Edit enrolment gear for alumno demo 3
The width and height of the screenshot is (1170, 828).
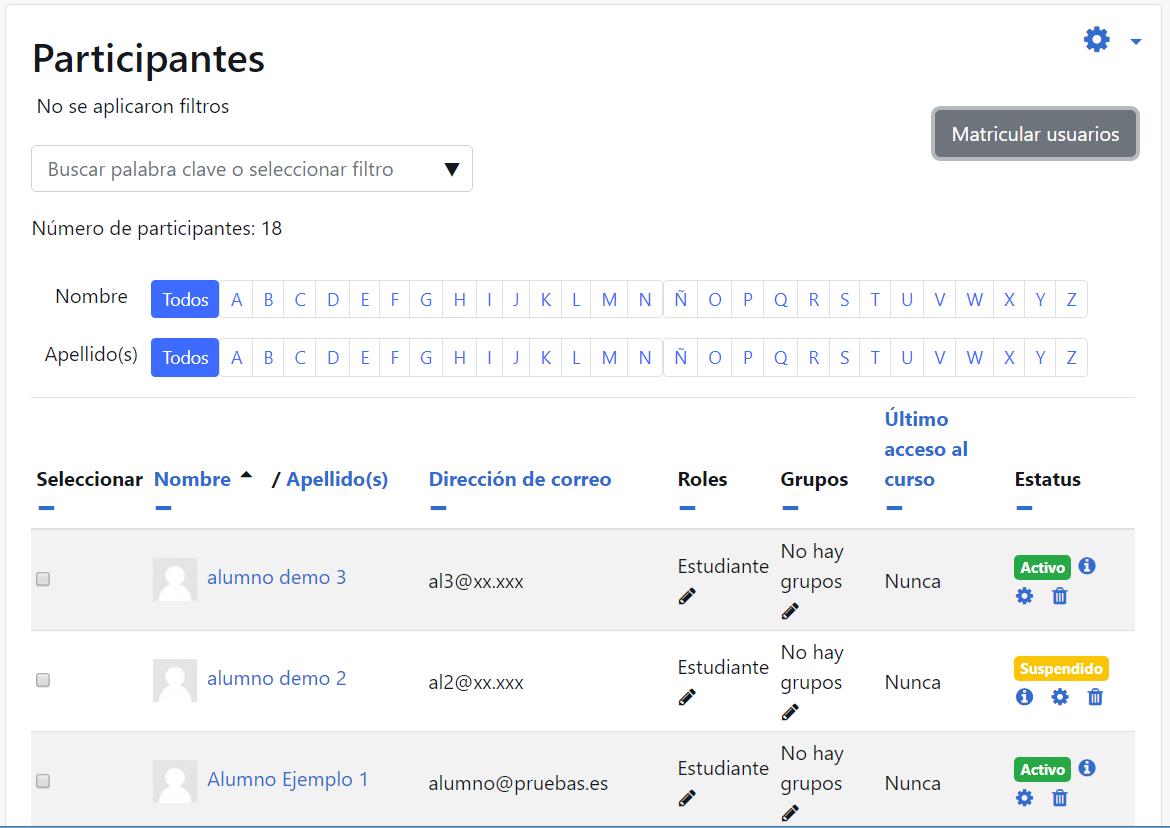point(1024,596)
